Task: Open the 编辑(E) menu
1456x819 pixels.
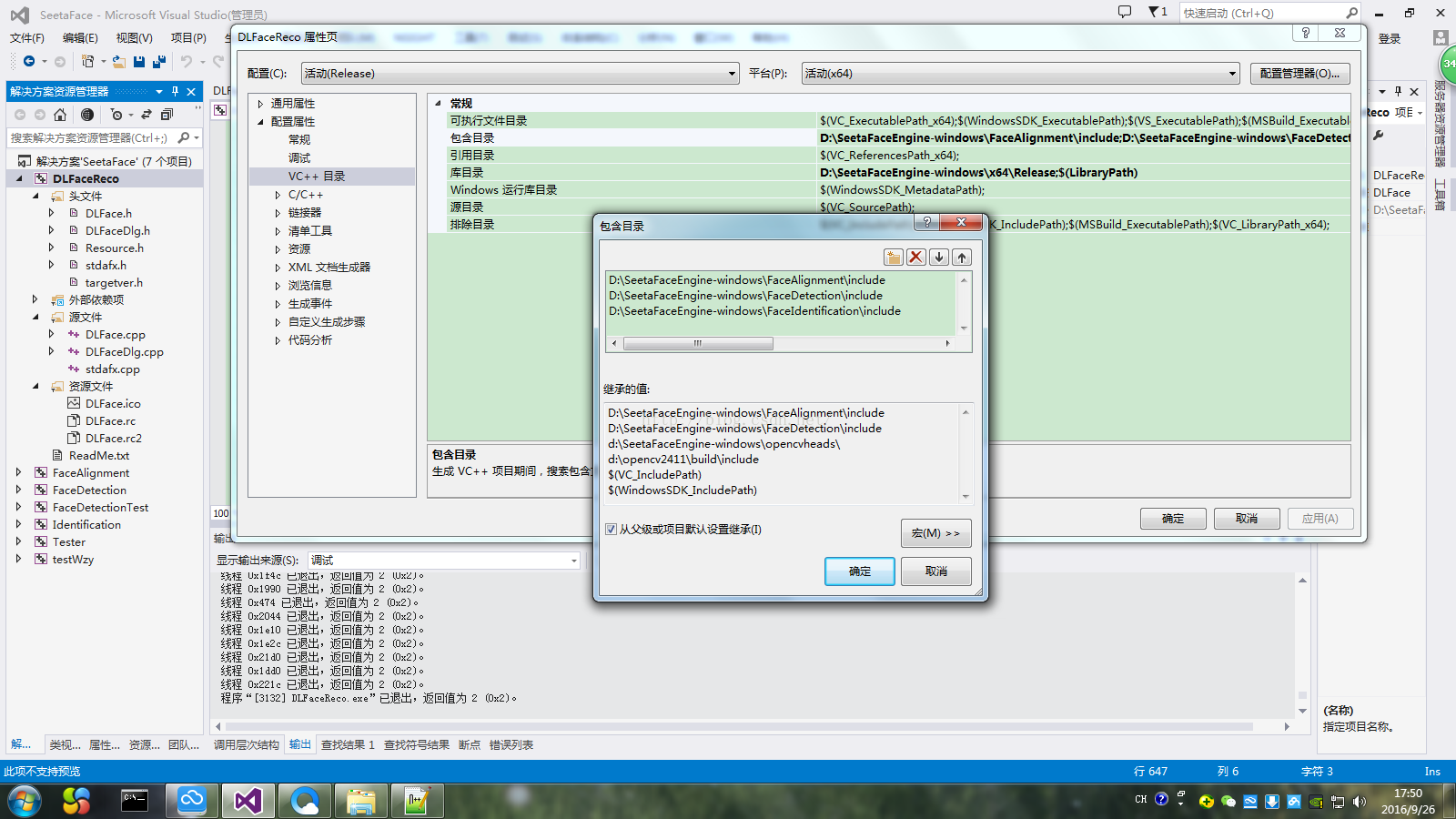Action: [80, 37]
